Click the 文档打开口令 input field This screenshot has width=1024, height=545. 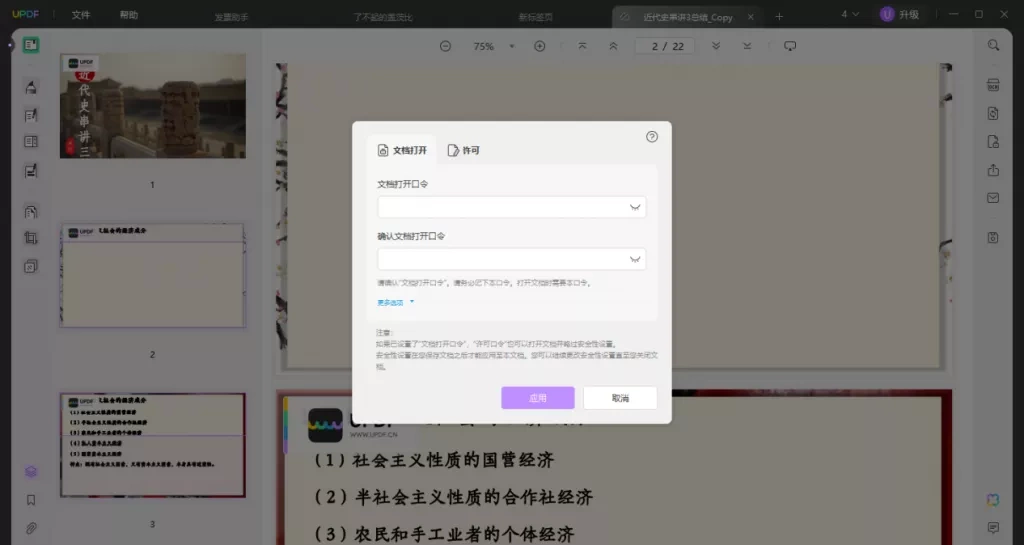[511, 208]
